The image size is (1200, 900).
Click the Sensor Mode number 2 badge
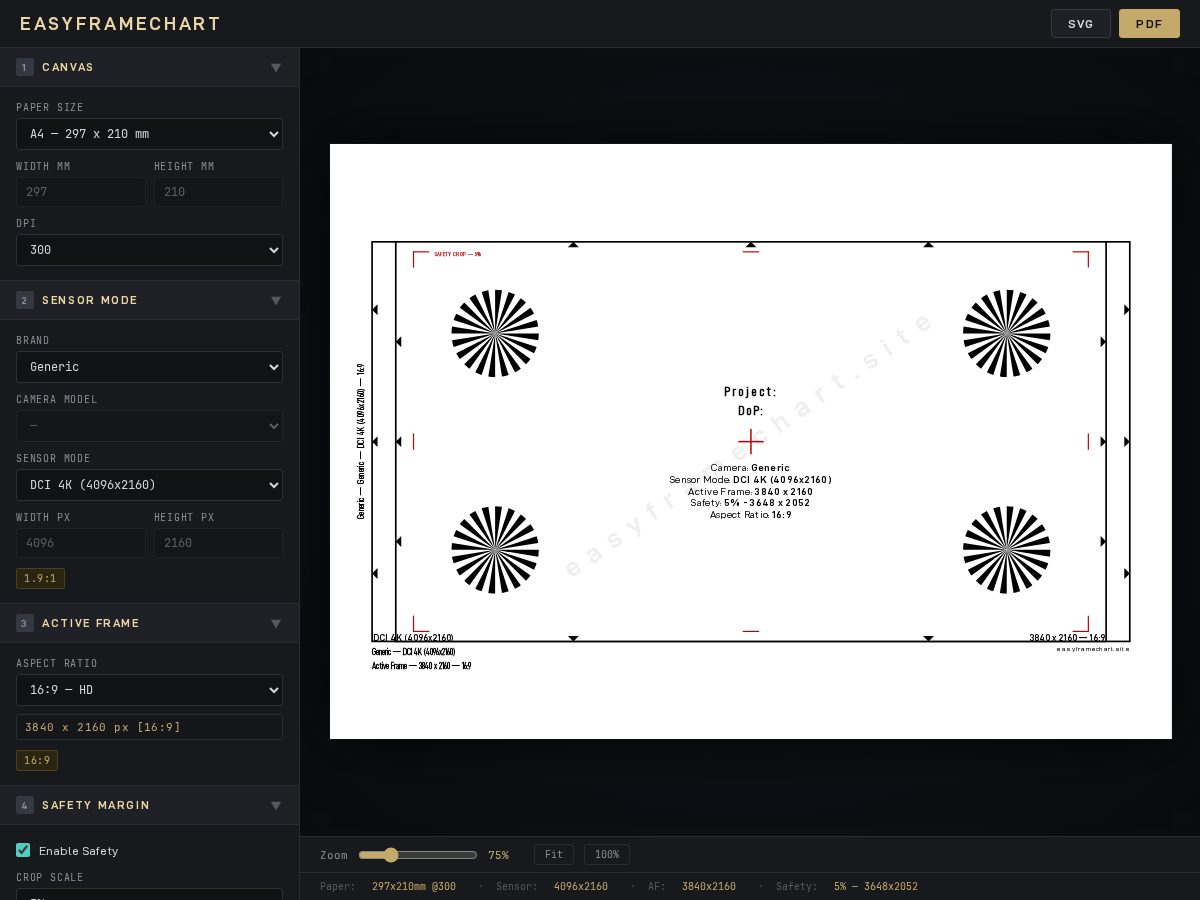coord(25,301)
